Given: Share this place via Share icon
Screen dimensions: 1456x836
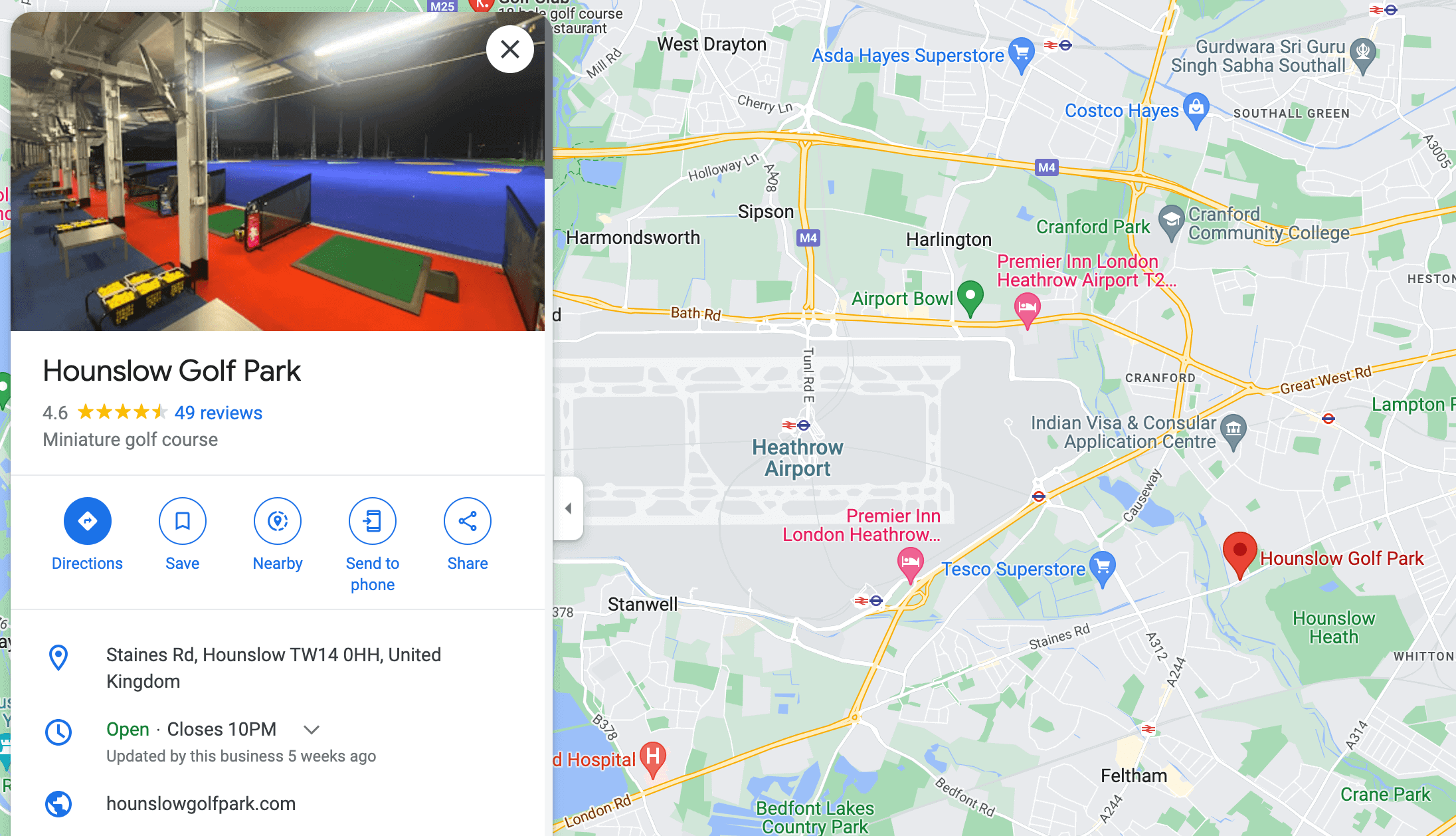Looking at the screenshot, I should (x=468, y=521).
